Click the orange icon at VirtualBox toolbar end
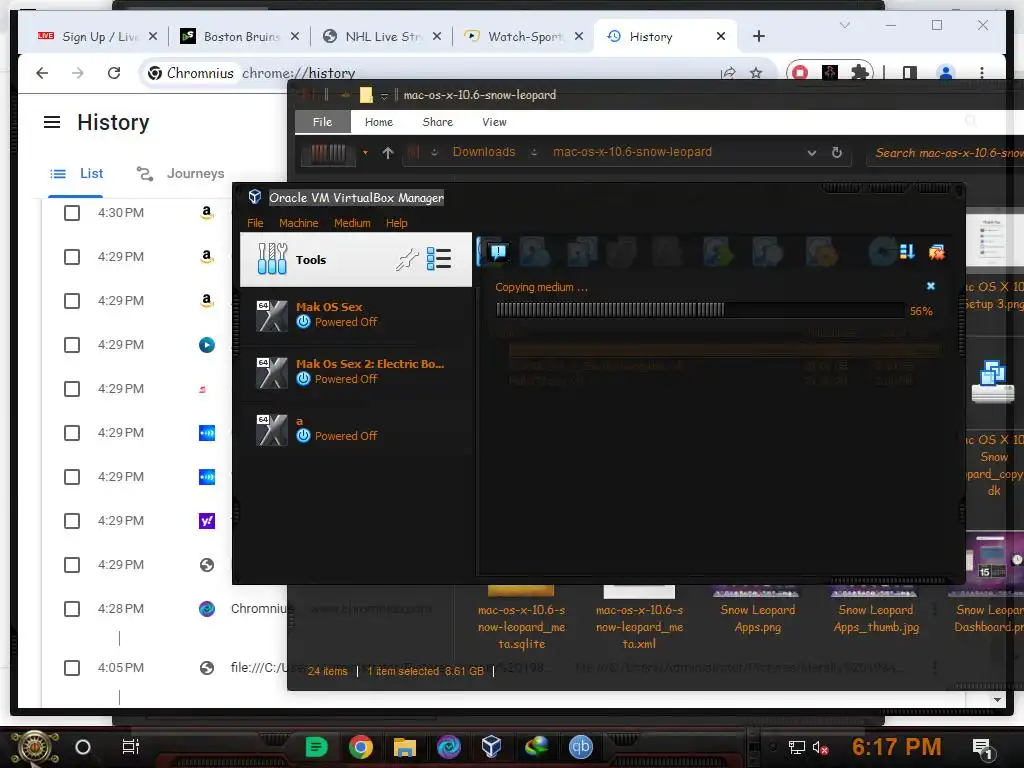The height and width of the screenshot is (768, 1024). point(937,251)
